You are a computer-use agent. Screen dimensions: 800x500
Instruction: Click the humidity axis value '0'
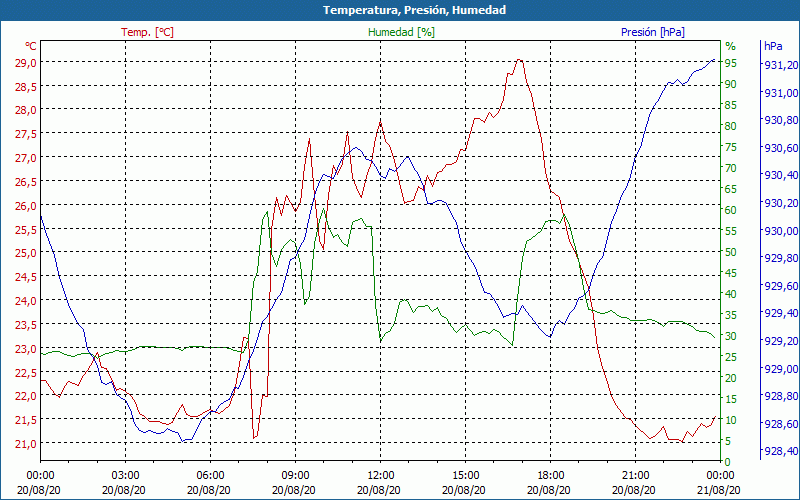pyautogui.click(x=728, y=462)
